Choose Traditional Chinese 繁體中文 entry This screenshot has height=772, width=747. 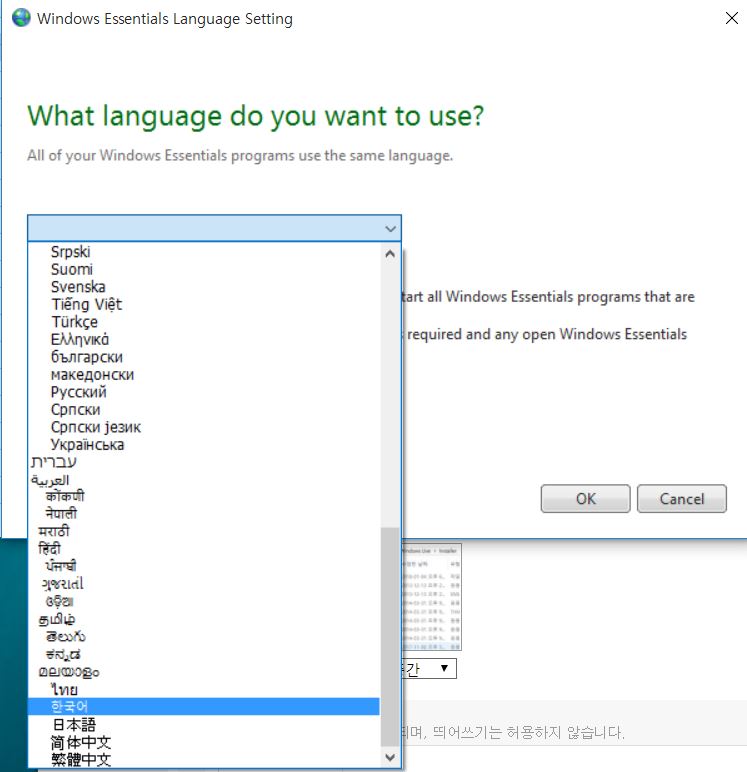click(204, 759)
